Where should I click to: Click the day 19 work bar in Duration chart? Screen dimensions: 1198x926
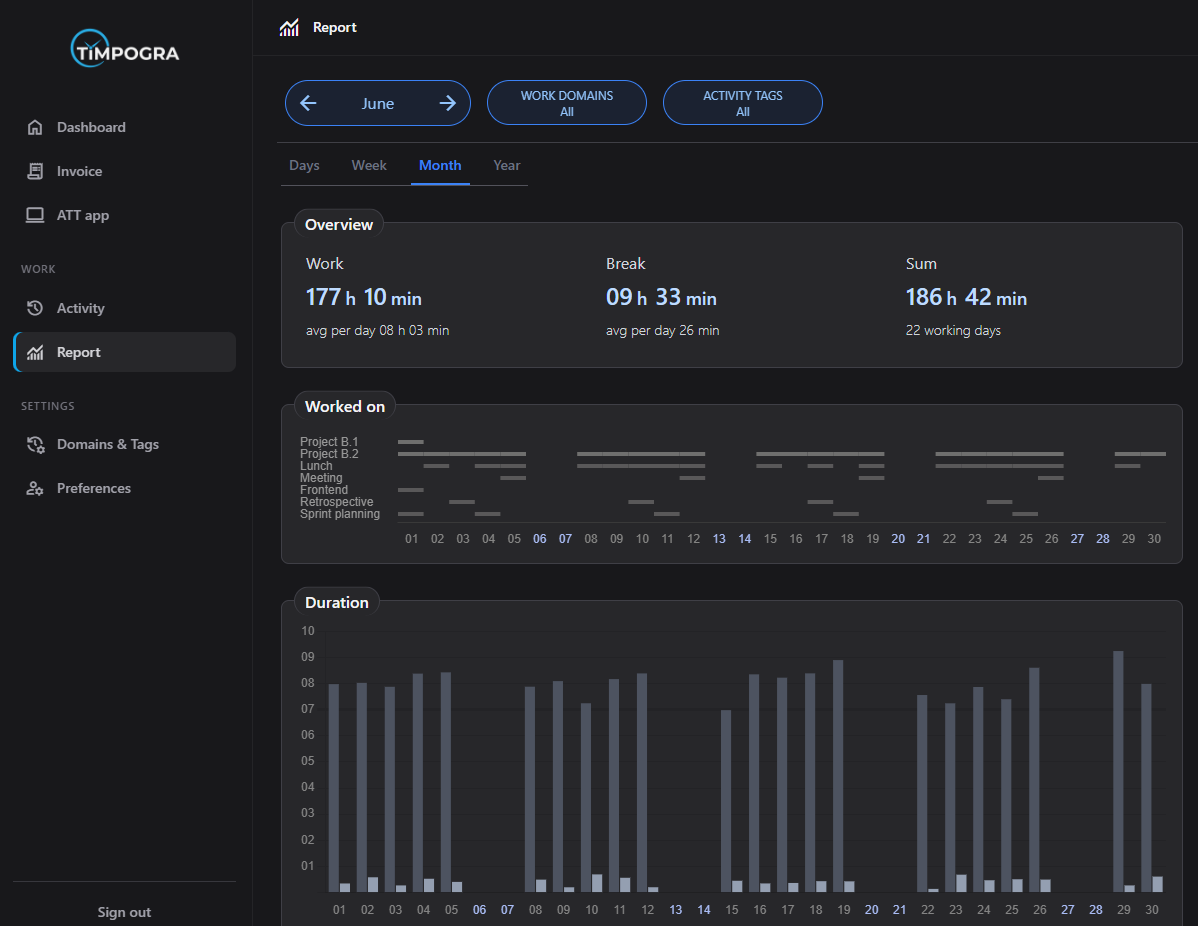[x=838, y=776]
